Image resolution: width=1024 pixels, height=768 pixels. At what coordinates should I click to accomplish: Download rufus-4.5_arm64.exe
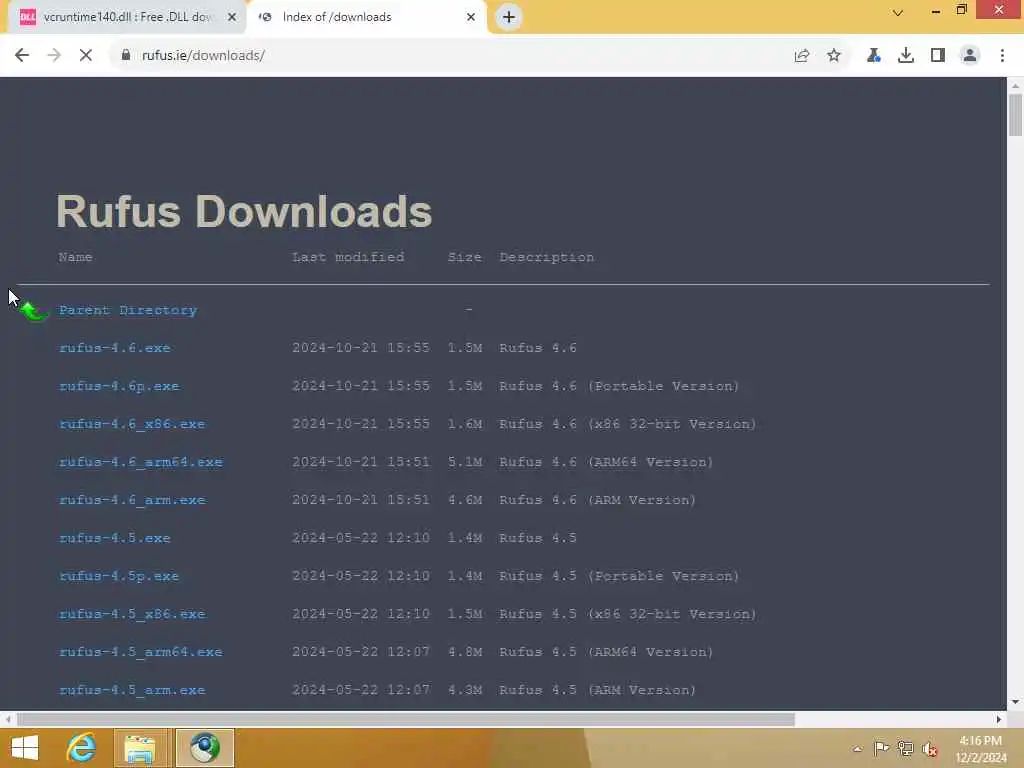(x=141, y=652)
